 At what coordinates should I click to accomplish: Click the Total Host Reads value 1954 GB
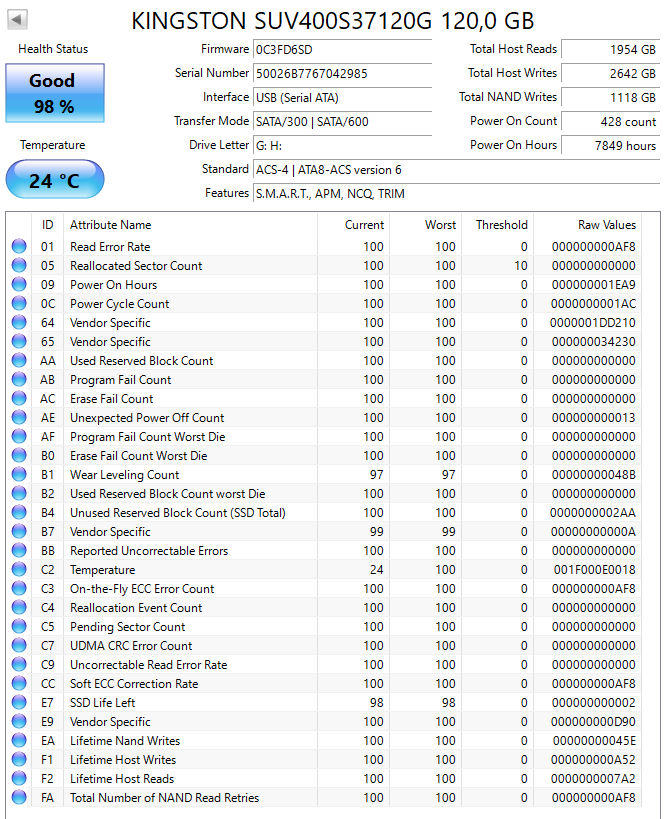[x=610, y=50]
